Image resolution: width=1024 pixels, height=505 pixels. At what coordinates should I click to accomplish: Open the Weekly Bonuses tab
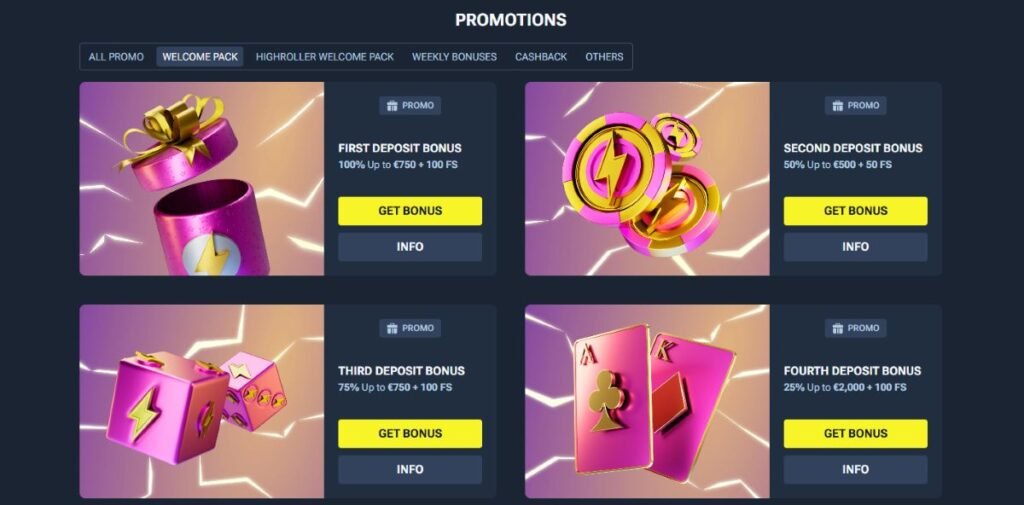pyautogui.click(x=454, y=57)
